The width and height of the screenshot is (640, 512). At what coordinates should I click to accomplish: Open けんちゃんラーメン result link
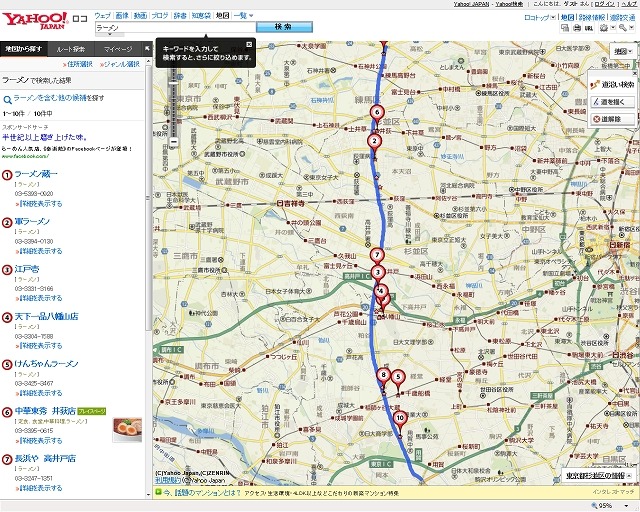[x=47, y=363]
